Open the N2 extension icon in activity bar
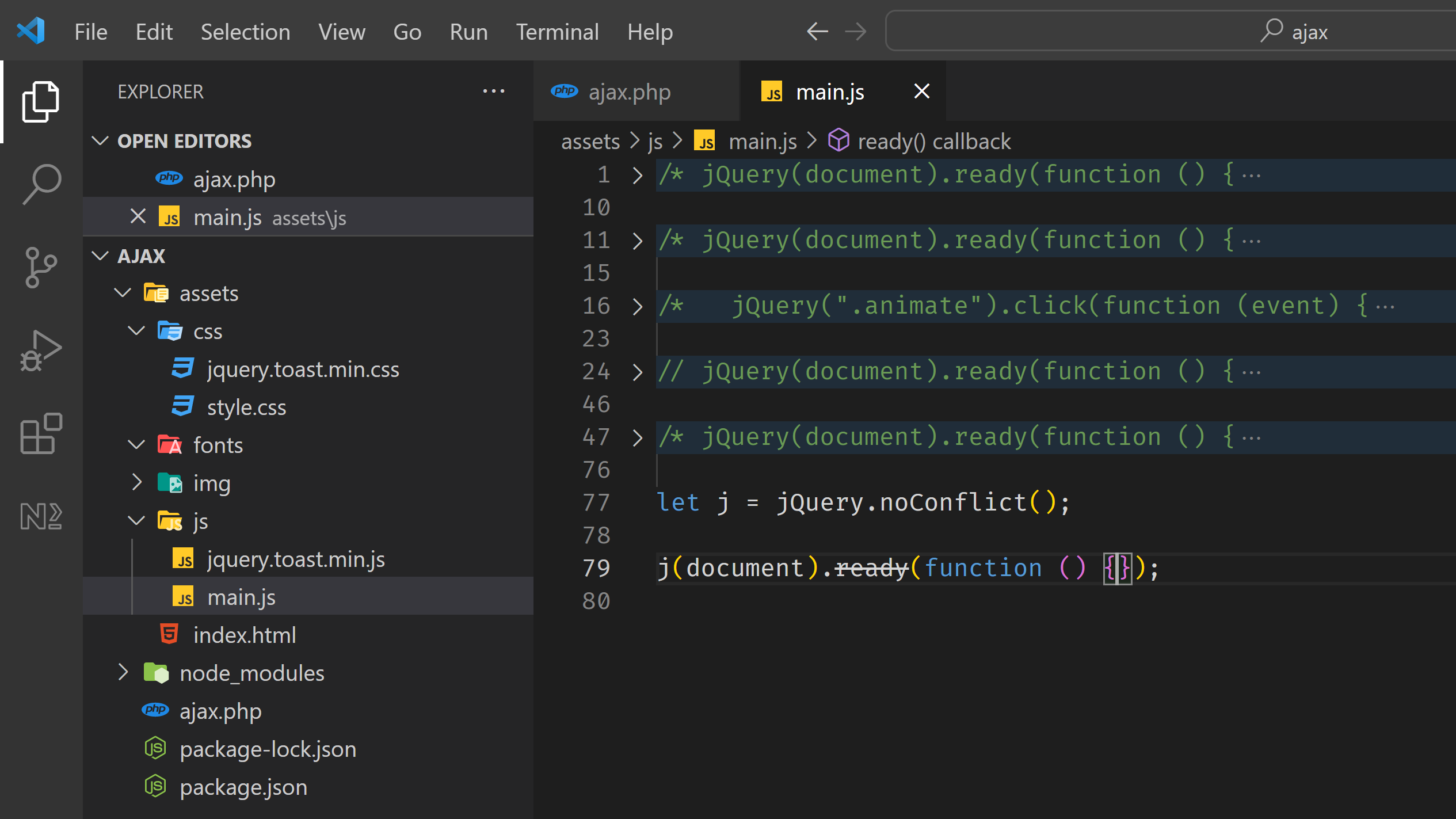Viewport: 1456px width, 819px height. pyautogui.click(x=41, y=516)
